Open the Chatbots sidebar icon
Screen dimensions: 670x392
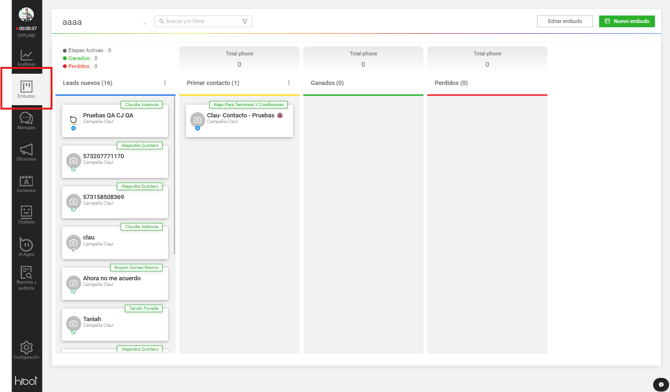click(x=26, y=215)
